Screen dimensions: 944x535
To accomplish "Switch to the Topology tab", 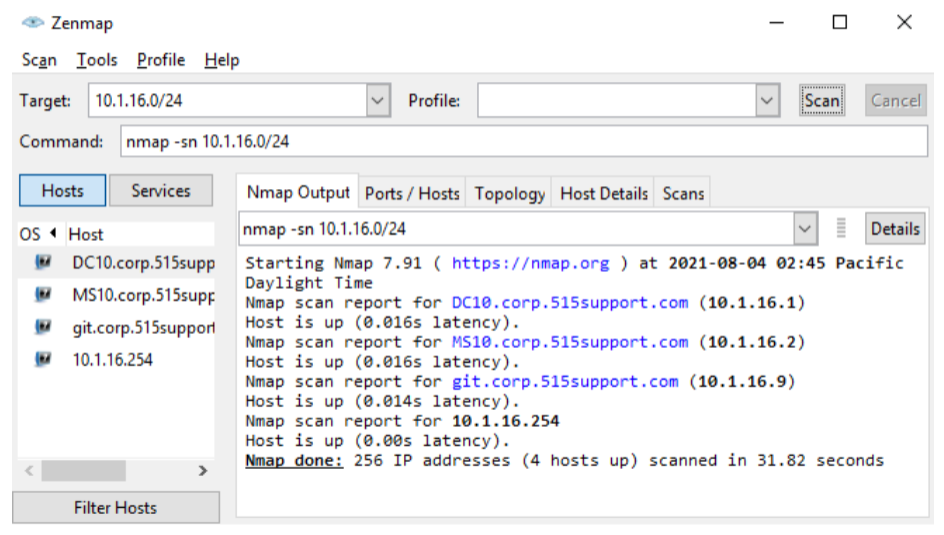I will pos(509,194).
